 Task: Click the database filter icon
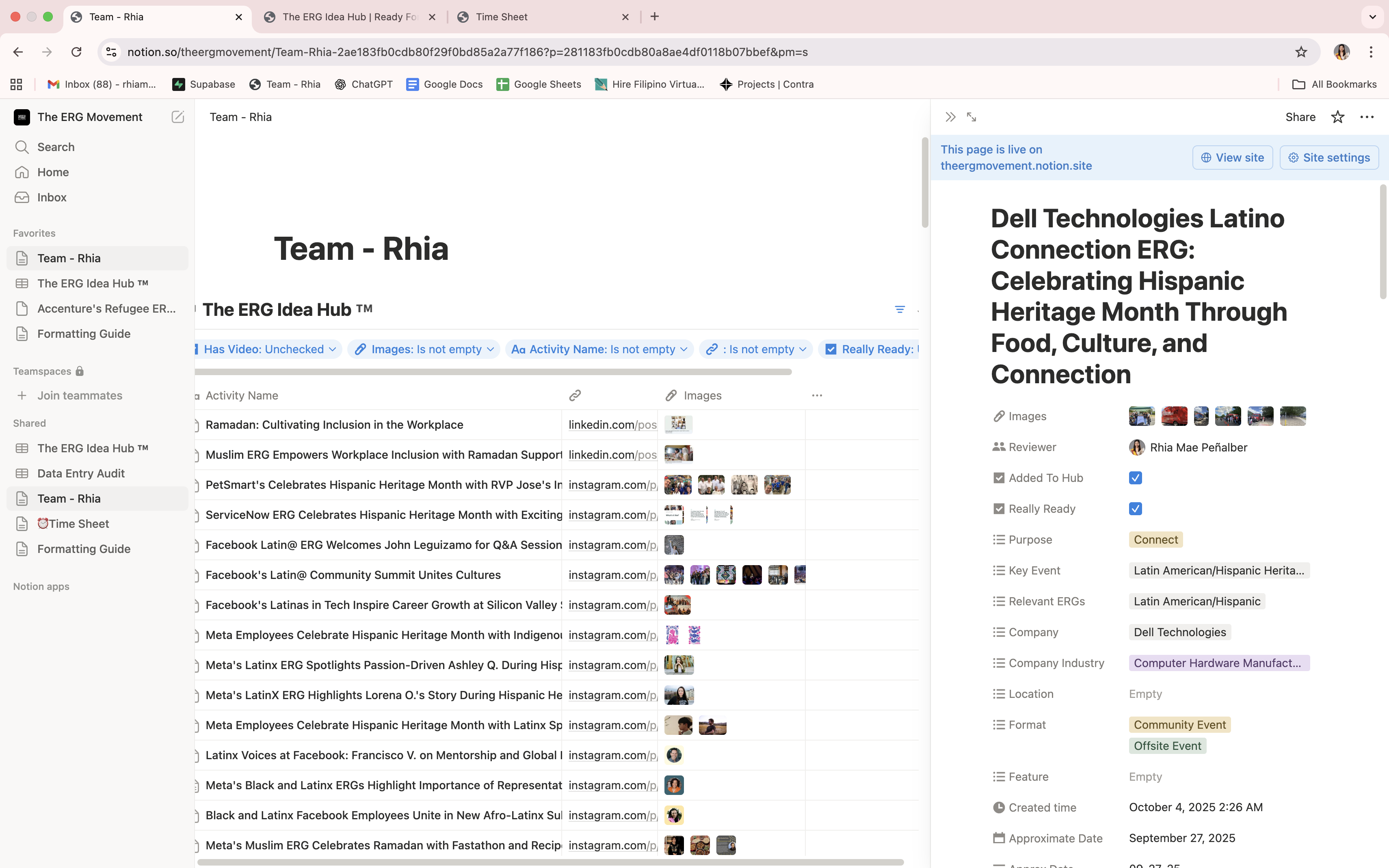[x=900, y=309]
